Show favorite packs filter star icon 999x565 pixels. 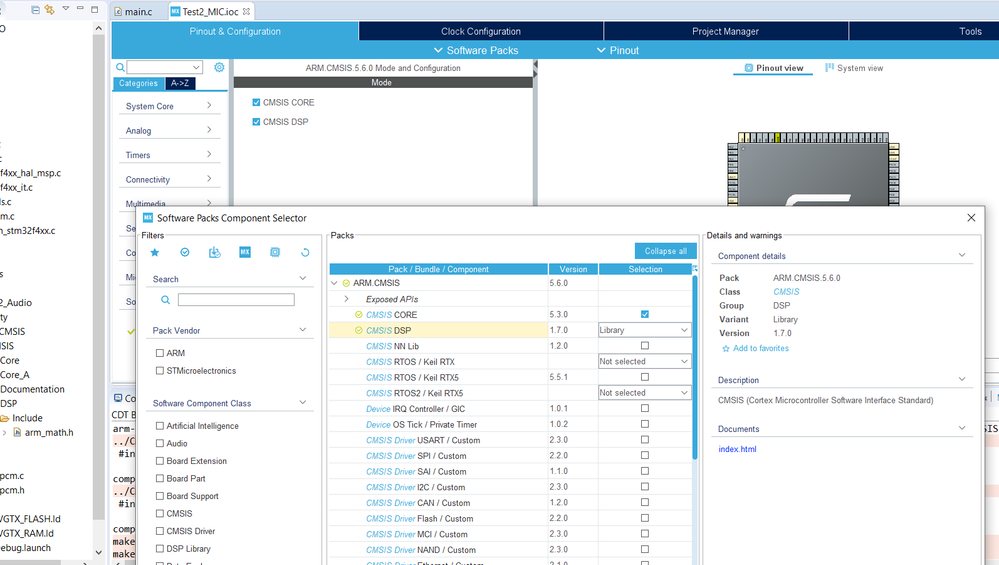pyautogui.click(x=154, y=252)
